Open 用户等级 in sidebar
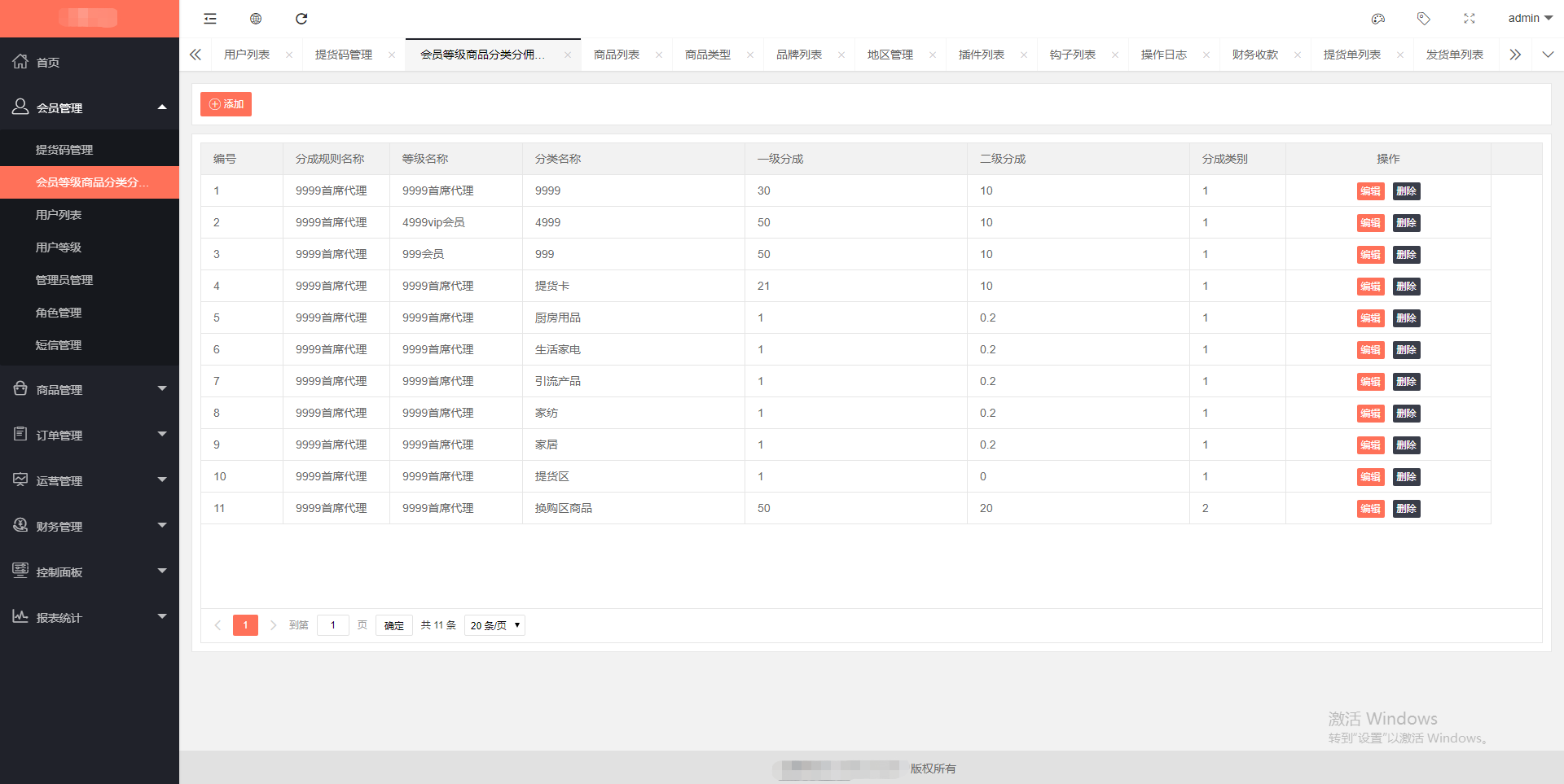This screenshot has width=1564, height=784. pos(90,247)
